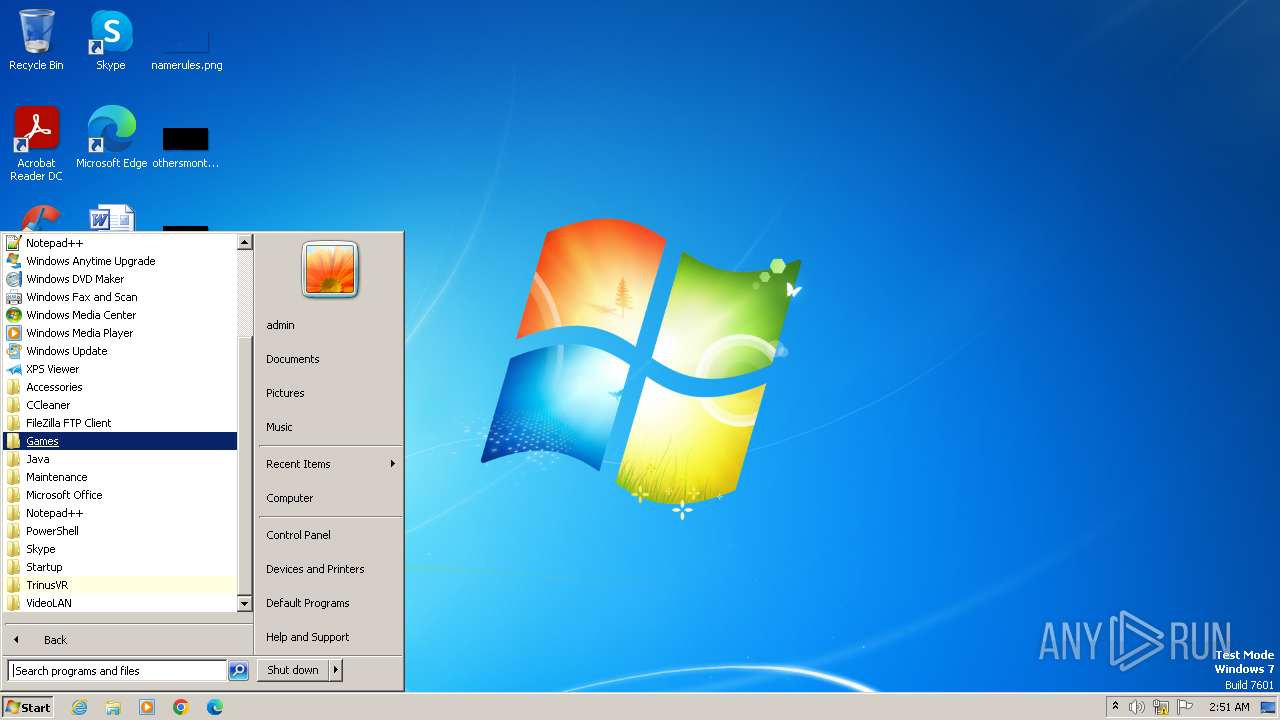This screenshot has height=720, width=1280.
Task: Click the Start button
Action: [28, 707]
